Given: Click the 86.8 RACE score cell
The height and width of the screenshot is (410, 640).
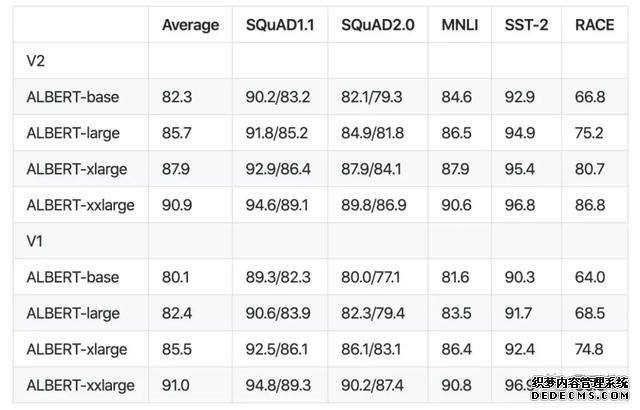Looking at the screenshot, I should point(590,205).
